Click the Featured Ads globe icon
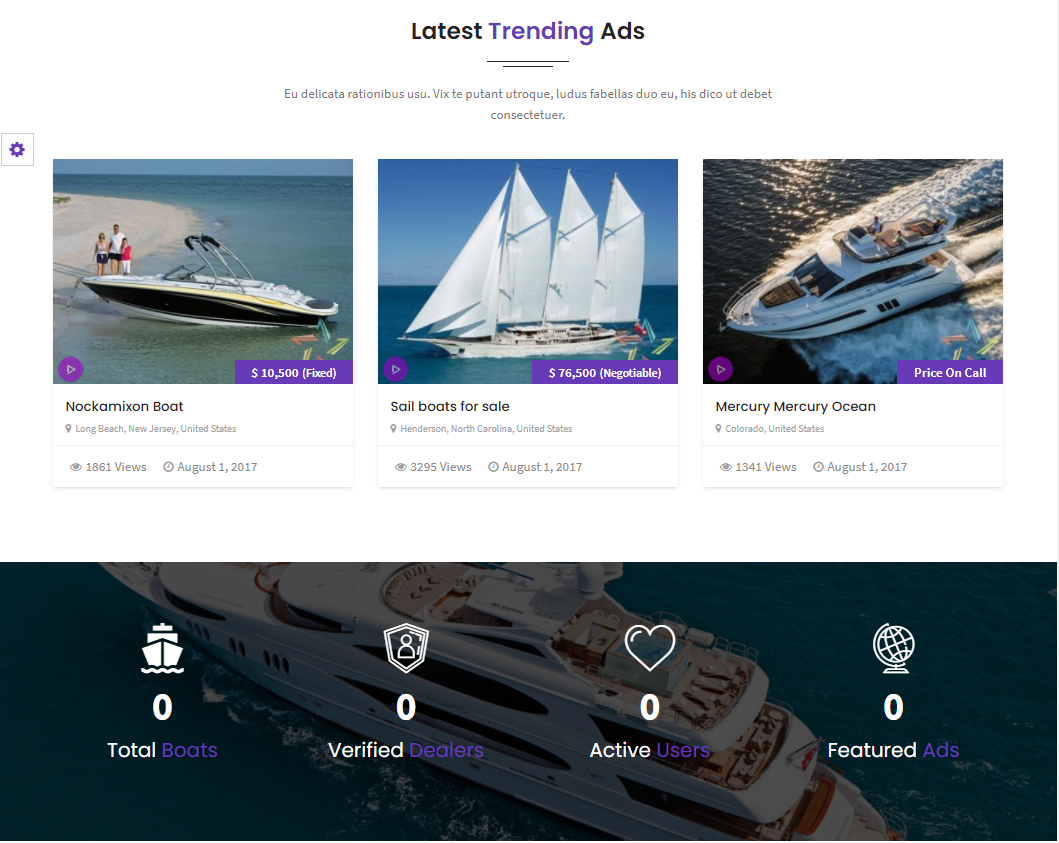 click(894, 648)
